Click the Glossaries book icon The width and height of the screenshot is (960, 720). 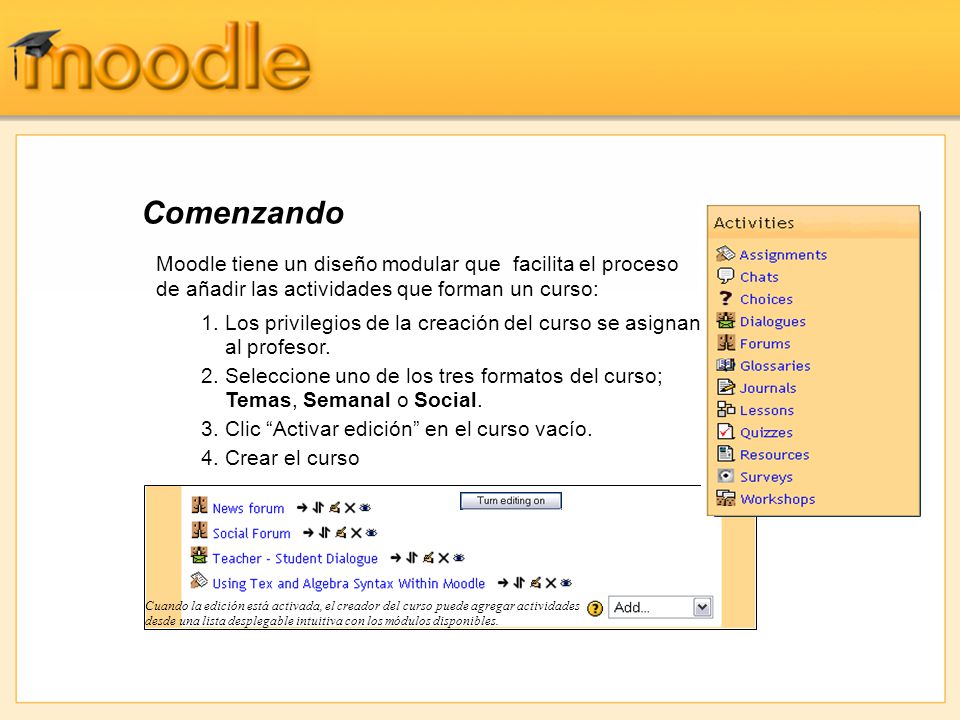[x=726, y=365]
